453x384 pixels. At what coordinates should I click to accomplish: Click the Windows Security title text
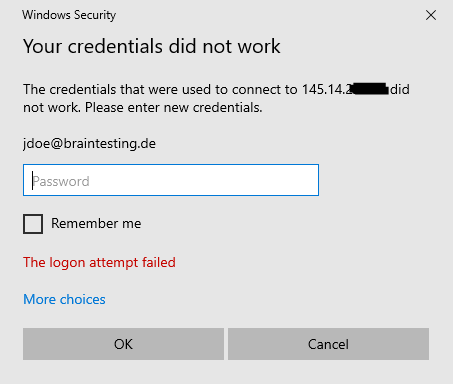pyautogui.click(x=69, y=15)
